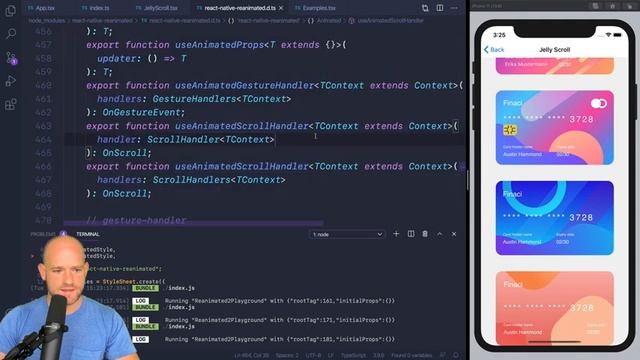This screenshot has width=640, height=360.
Task: Click 'Ln 464, Col 39' in status bar
Action: coord(251,355)
